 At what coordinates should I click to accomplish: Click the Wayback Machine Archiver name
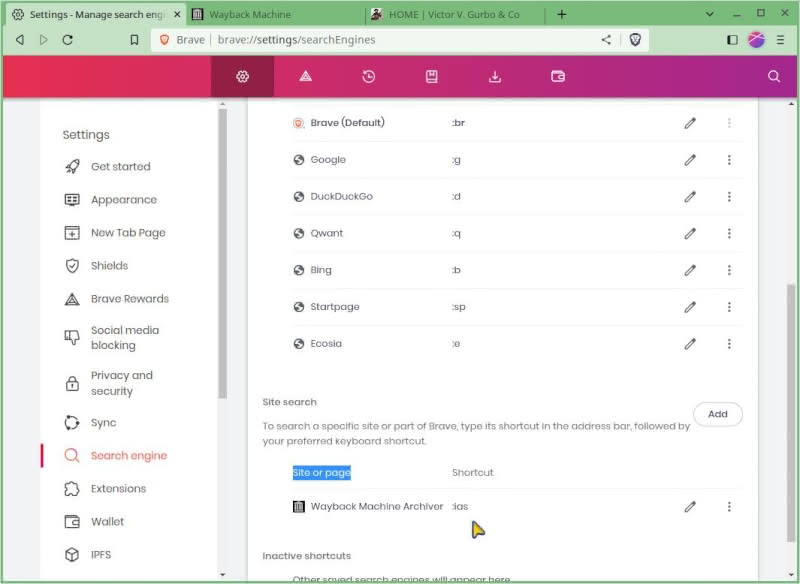[x=377, y=506]
